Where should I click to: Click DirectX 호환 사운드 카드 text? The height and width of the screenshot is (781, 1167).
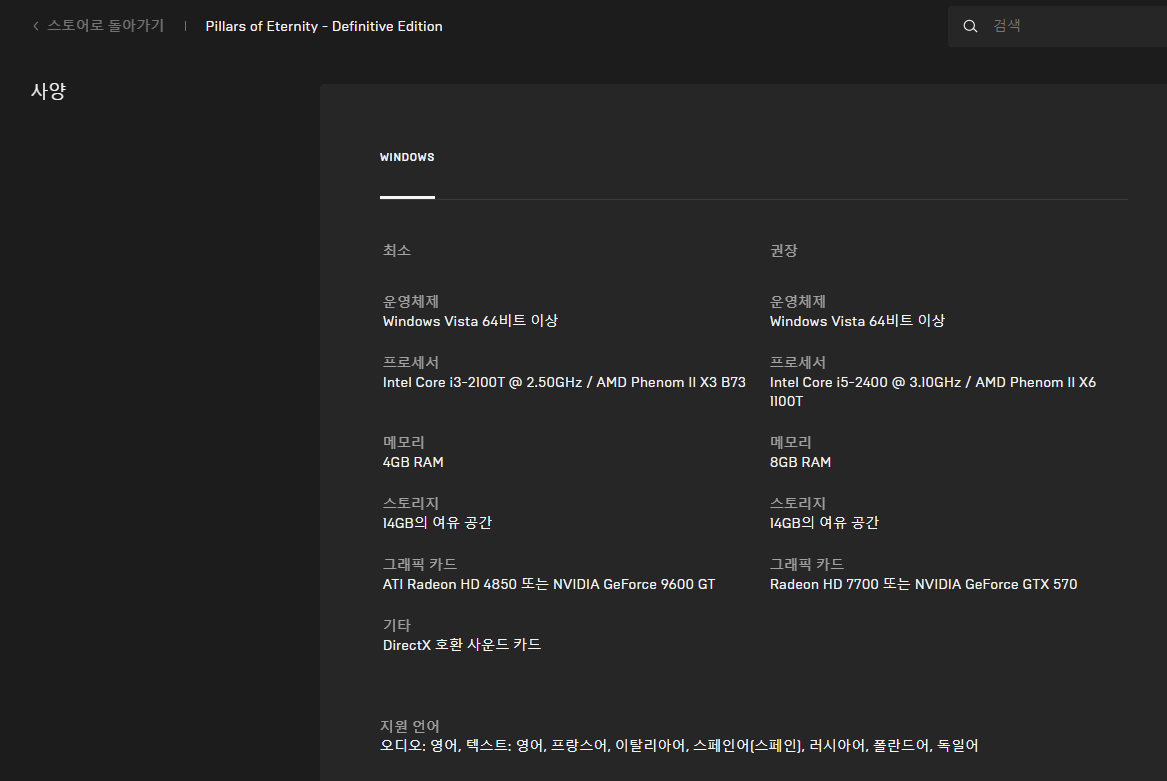pos(461,645)
